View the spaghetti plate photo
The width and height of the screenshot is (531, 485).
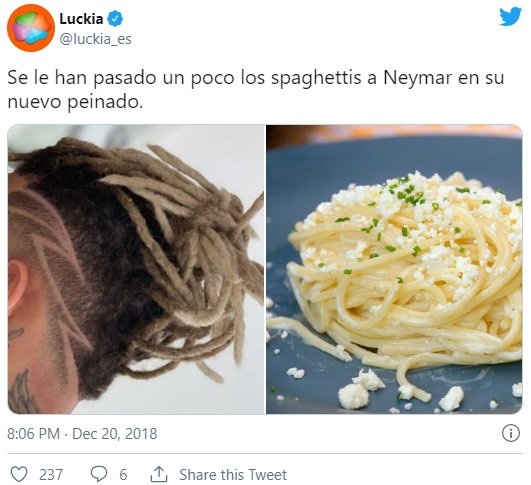pyautogui.click(x=394, y=269)
